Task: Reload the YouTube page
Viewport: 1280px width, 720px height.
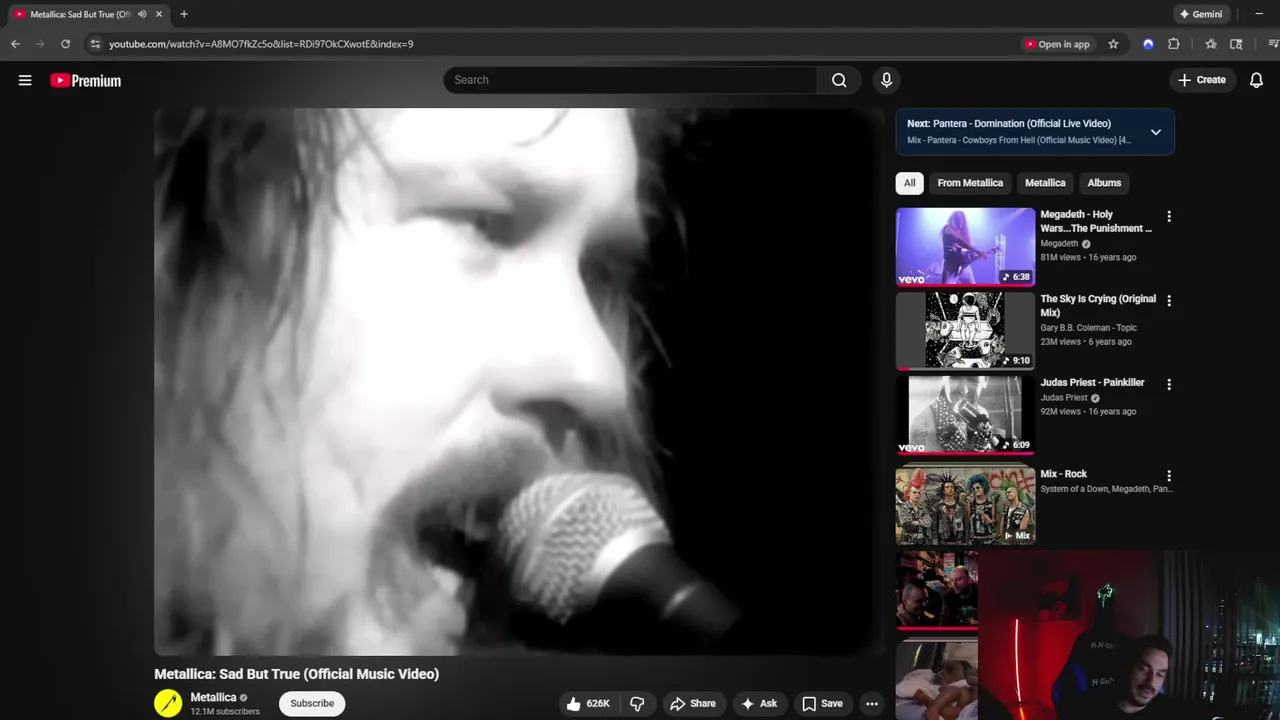Action: click(65, 44)
